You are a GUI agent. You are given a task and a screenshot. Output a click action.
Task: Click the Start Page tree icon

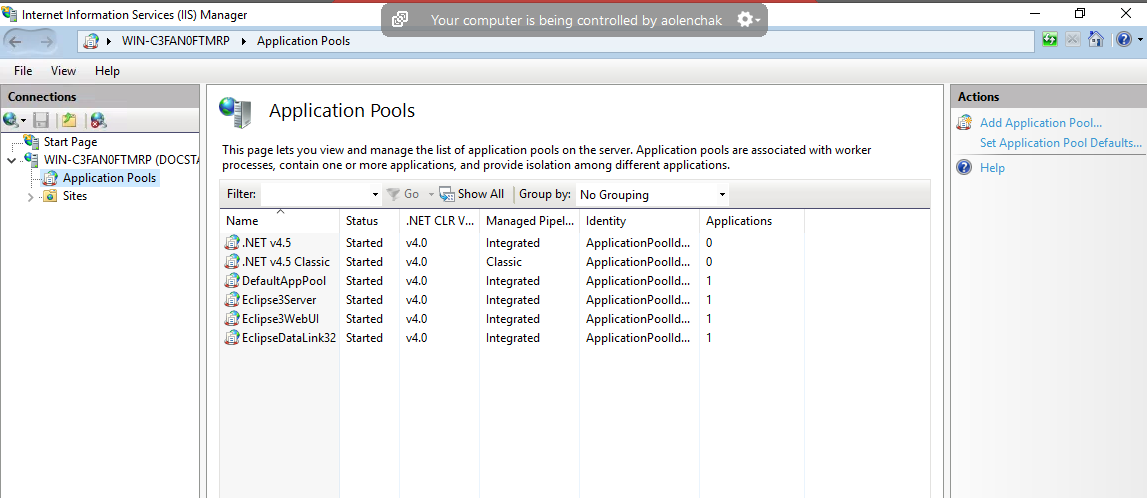[x=31, y=141]
